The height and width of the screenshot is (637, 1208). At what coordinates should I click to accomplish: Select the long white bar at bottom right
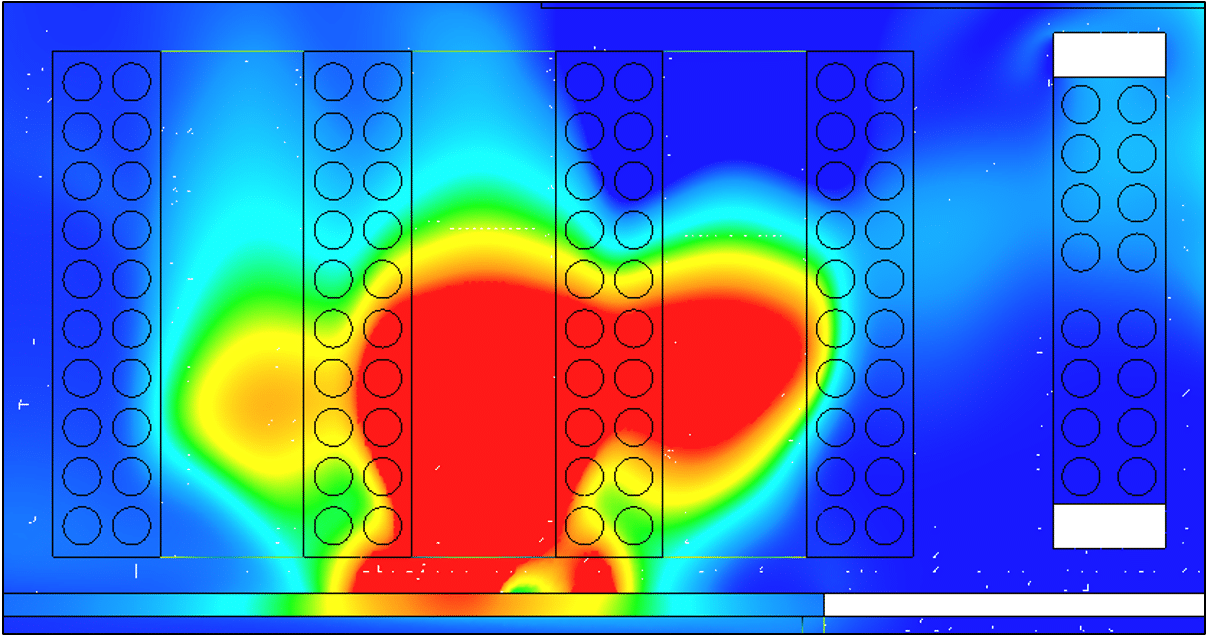pos(1013,605)
